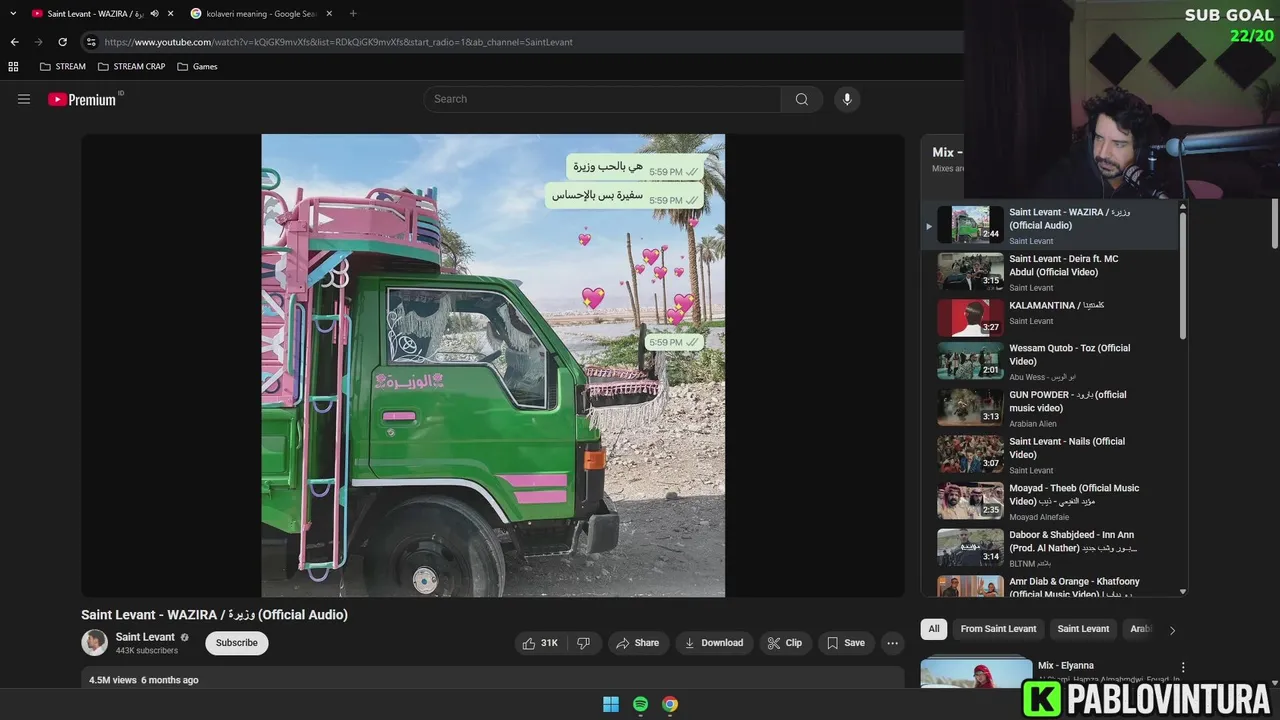
Task: Open the STREAM bookmarks folder
Action: [62, 66]
